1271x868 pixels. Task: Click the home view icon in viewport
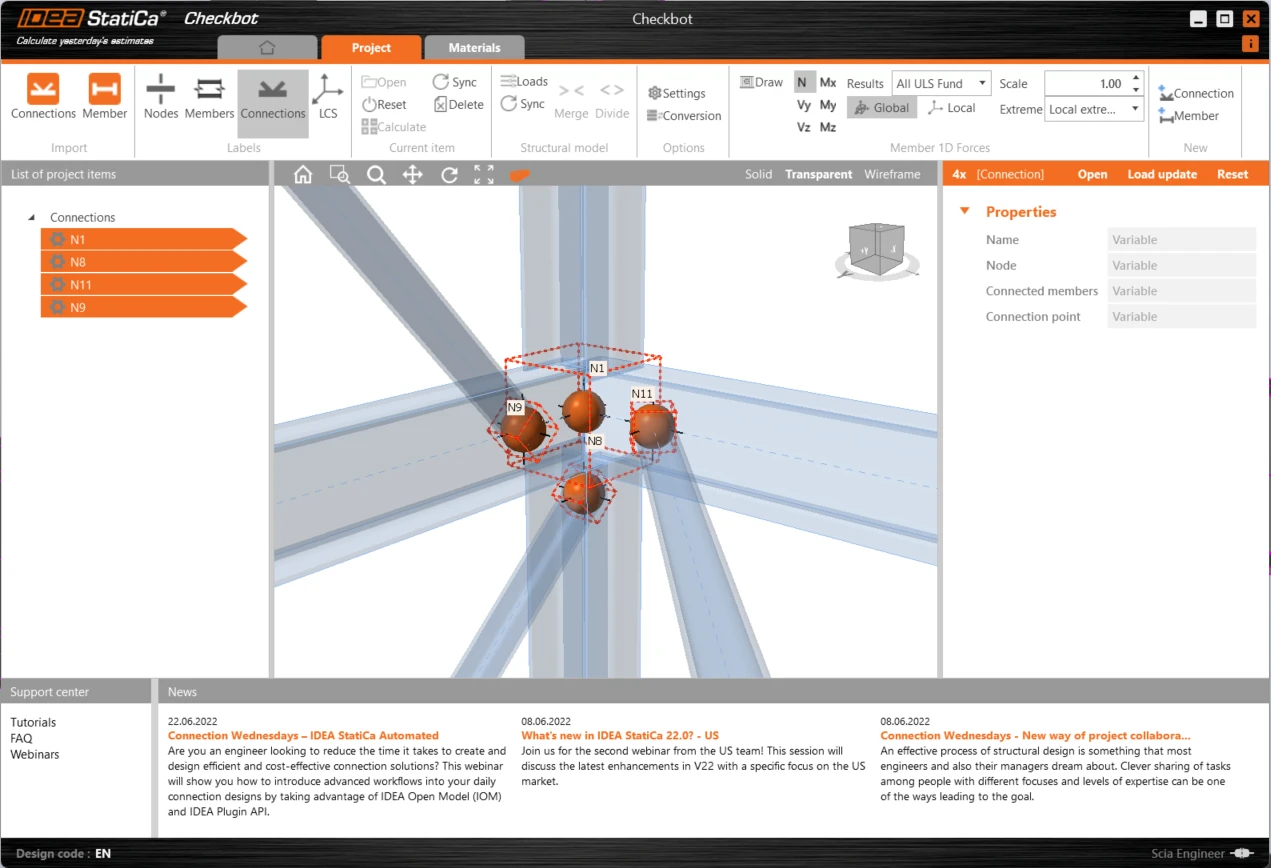[x=303, y=175]
